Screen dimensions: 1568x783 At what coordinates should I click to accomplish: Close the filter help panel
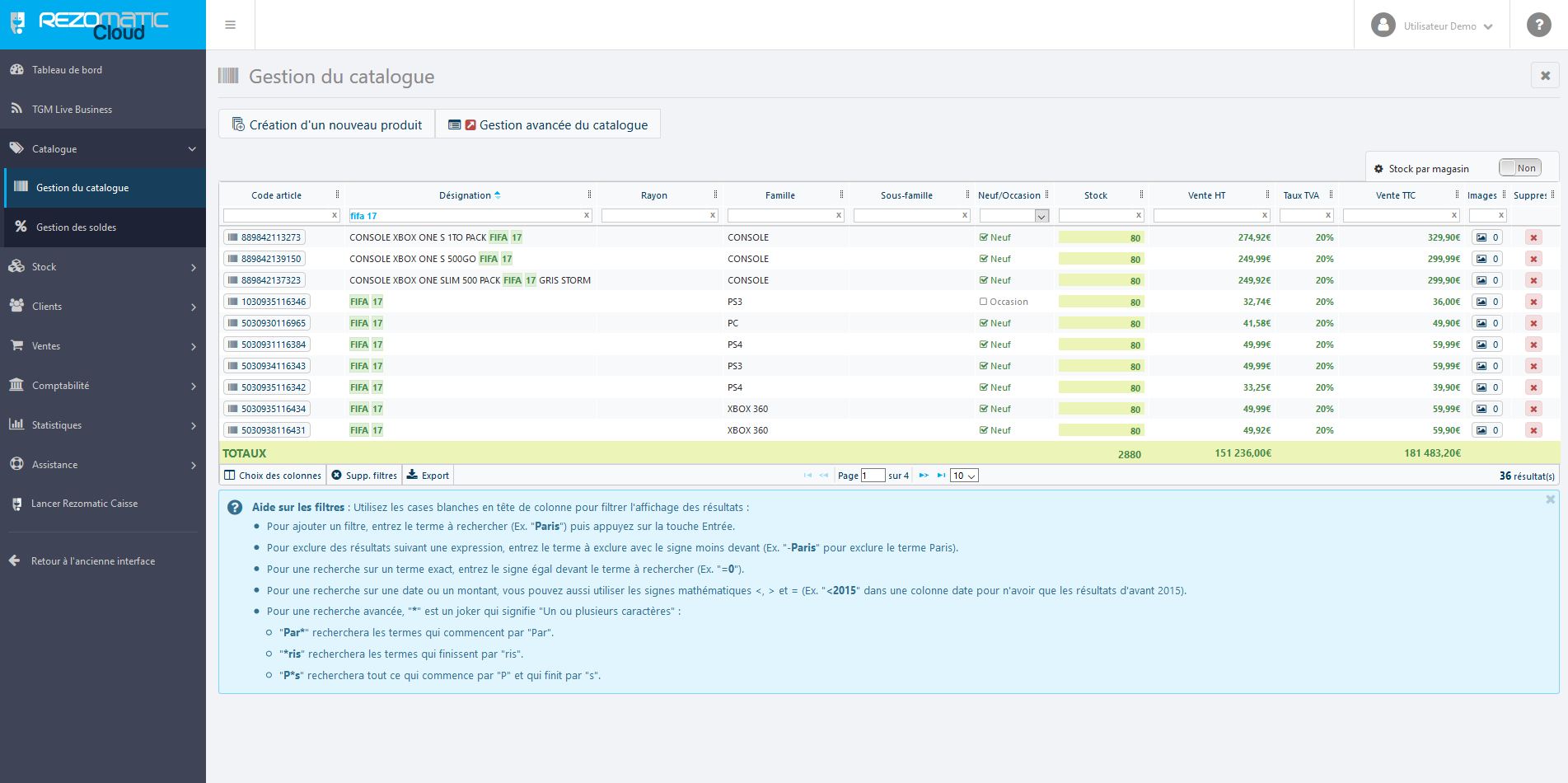(x=1550, y=499)
